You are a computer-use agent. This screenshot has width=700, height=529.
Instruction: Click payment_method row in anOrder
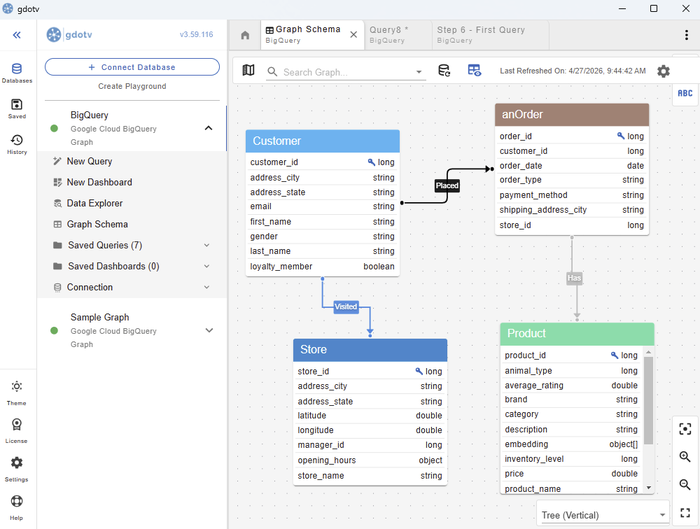coord(571,195)
